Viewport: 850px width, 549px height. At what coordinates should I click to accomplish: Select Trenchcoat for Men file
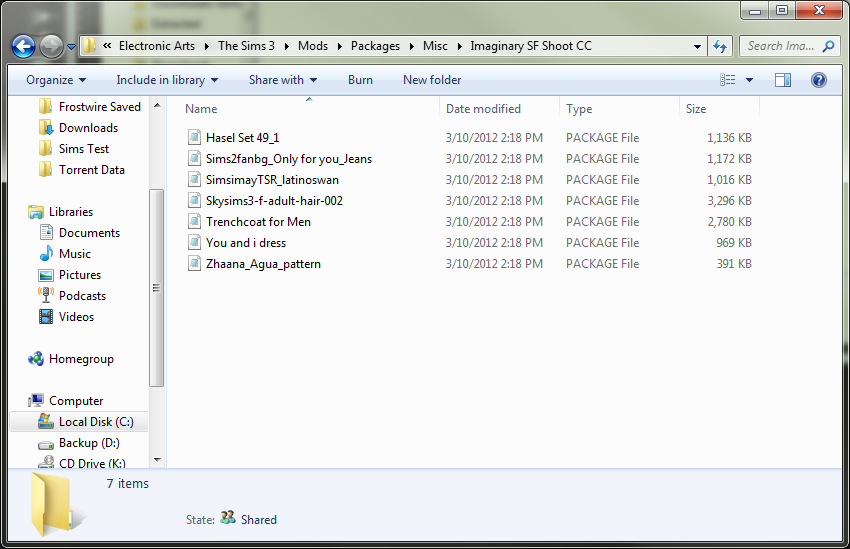tap(258, 222)
